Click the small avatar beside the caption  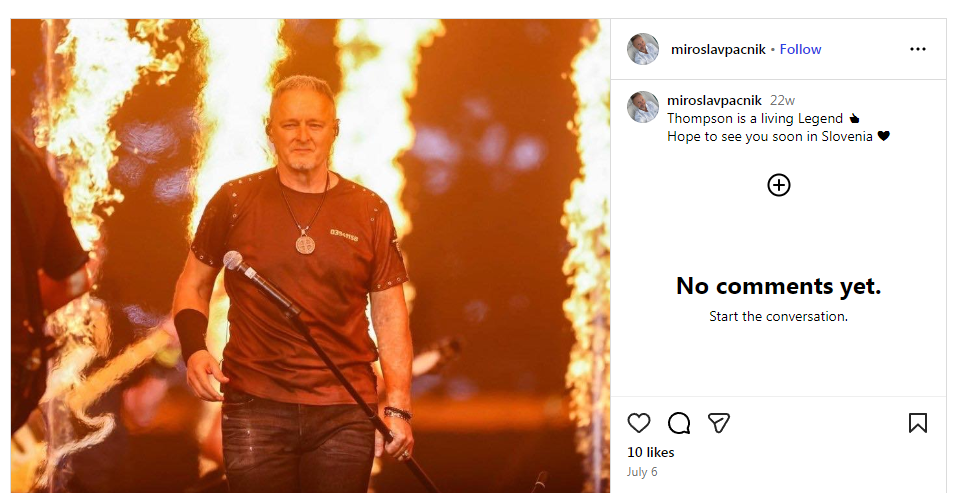[643, 108]
